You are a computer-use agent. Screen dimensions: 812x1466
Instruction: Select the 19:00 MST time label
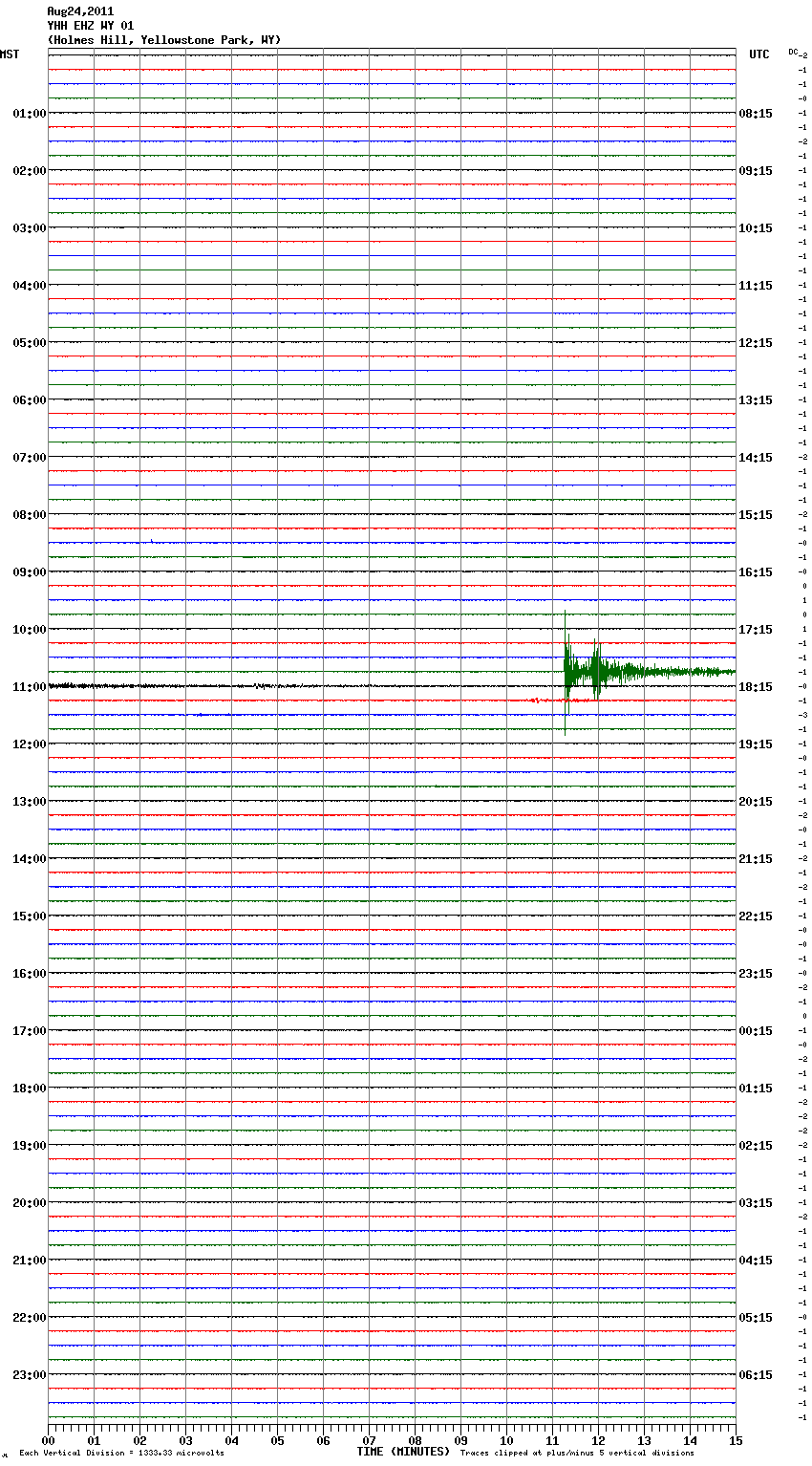tap(30, 1146)
